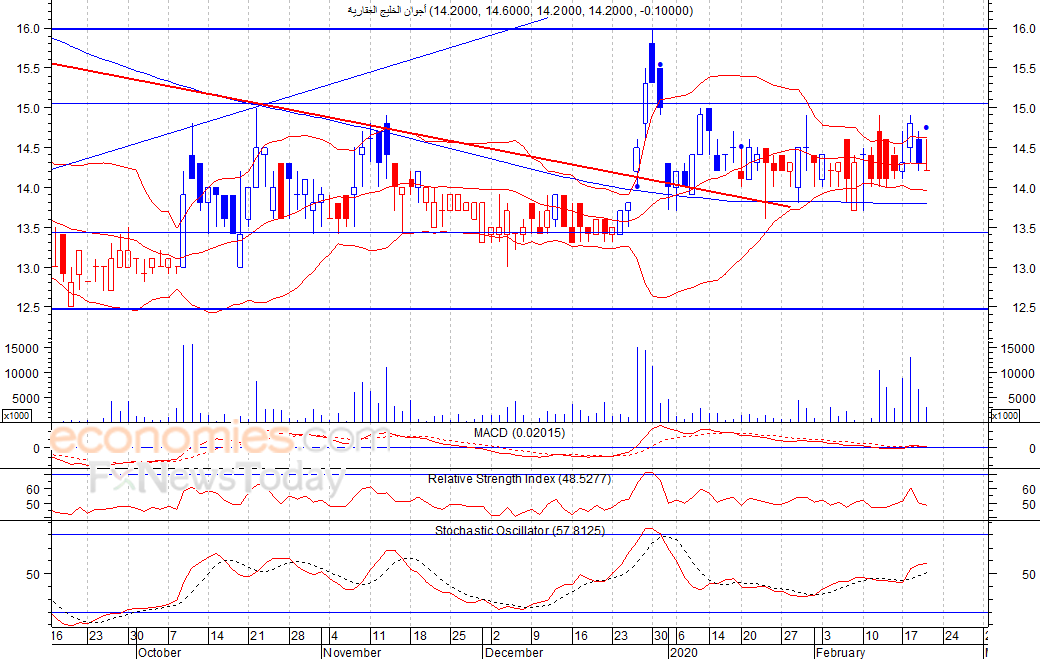This screenshot has height=659, width=1040.
Task: Click the 15.5 label on left price axis
Action: coord(29,68)
